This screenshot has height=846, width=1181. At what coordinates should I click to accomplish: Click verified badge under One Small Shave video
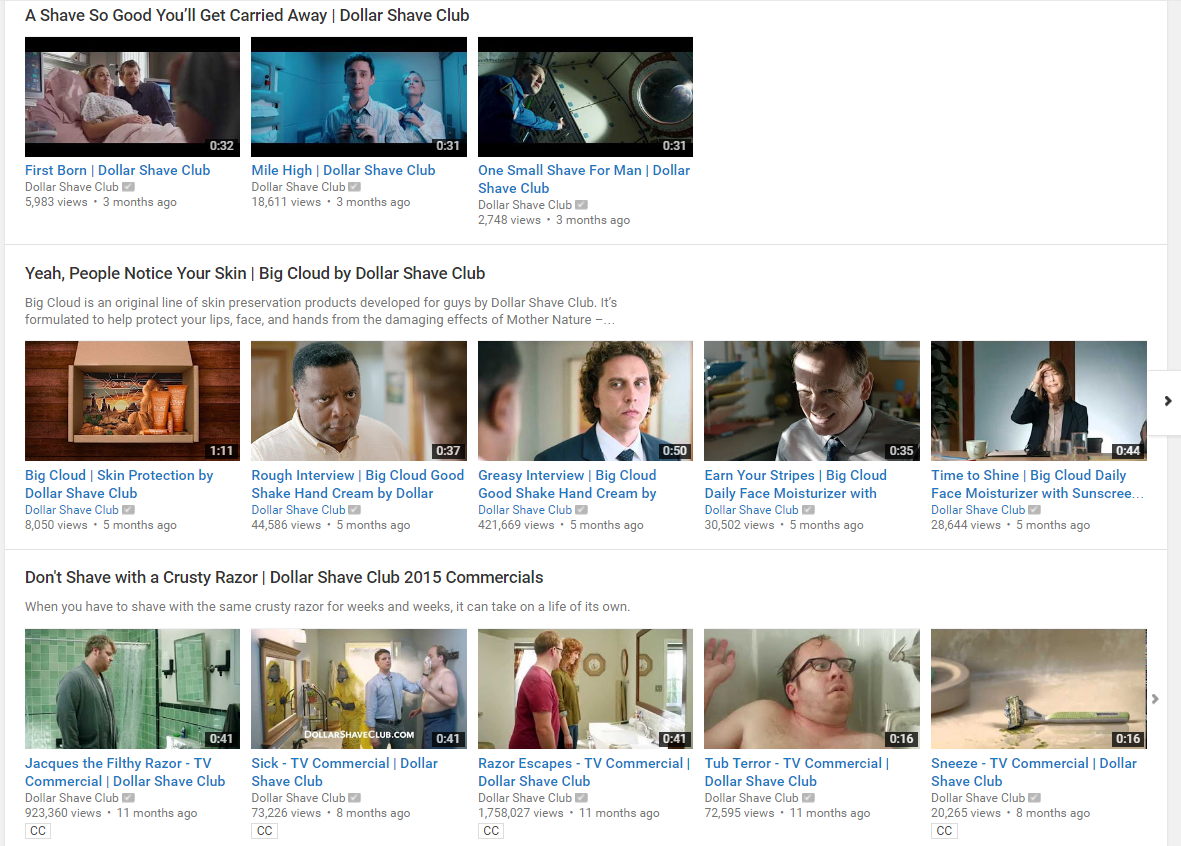pos(581,205)
